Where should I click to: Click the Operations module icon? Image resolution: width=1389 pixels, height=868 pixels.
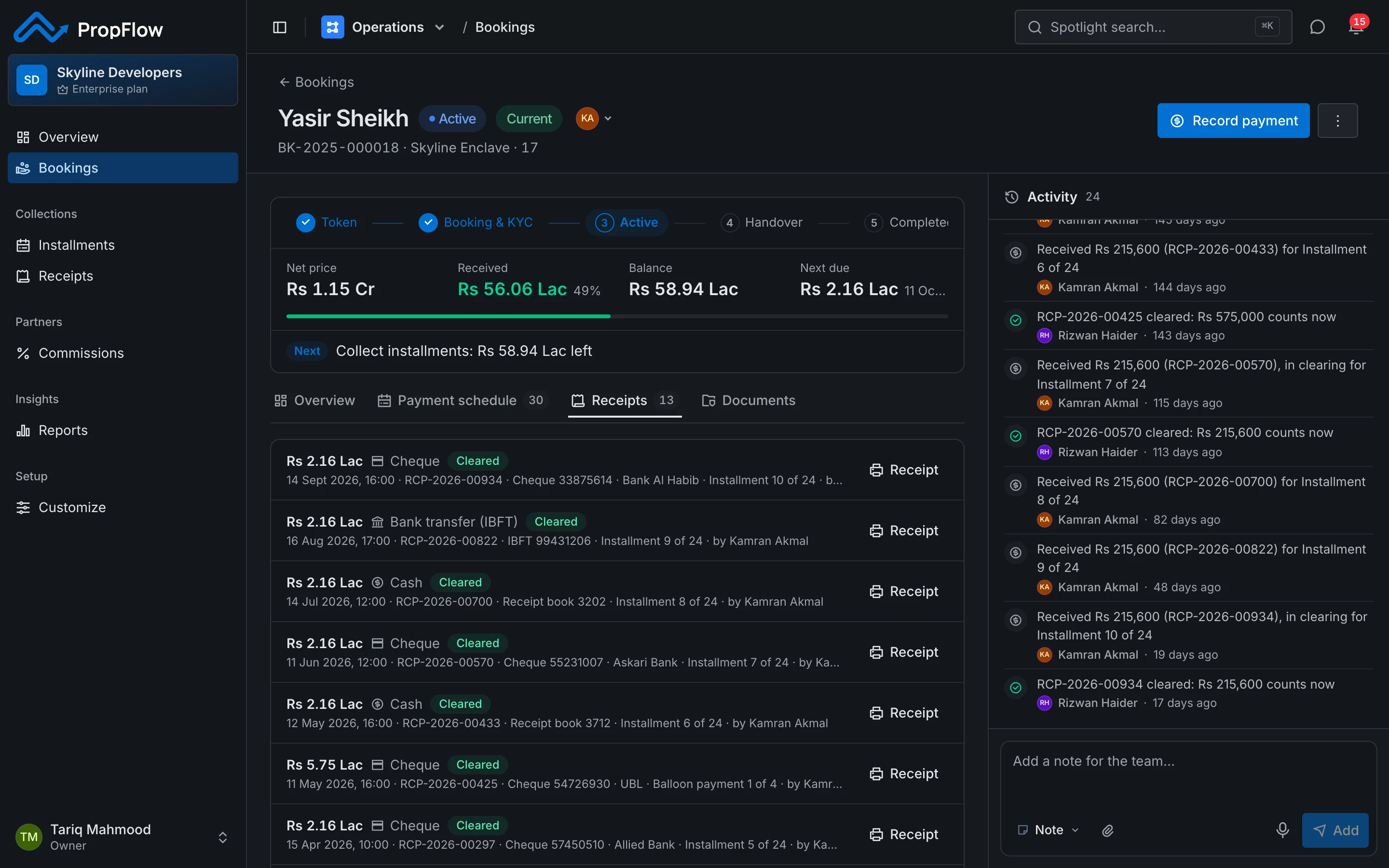(332, 27)
